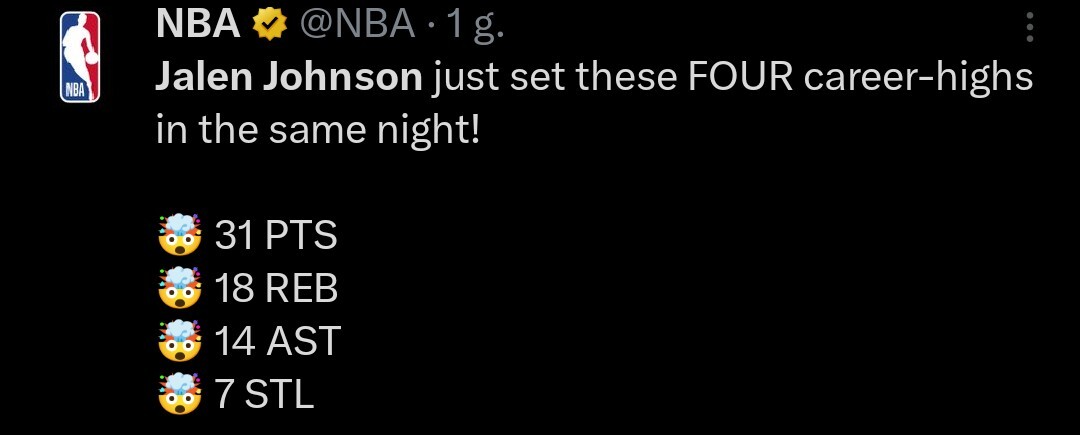Click the exploding head emoji beside 18 REB
Image resolution: width=1080 pixels, height=435 pixels.
[x=180, y=289]
